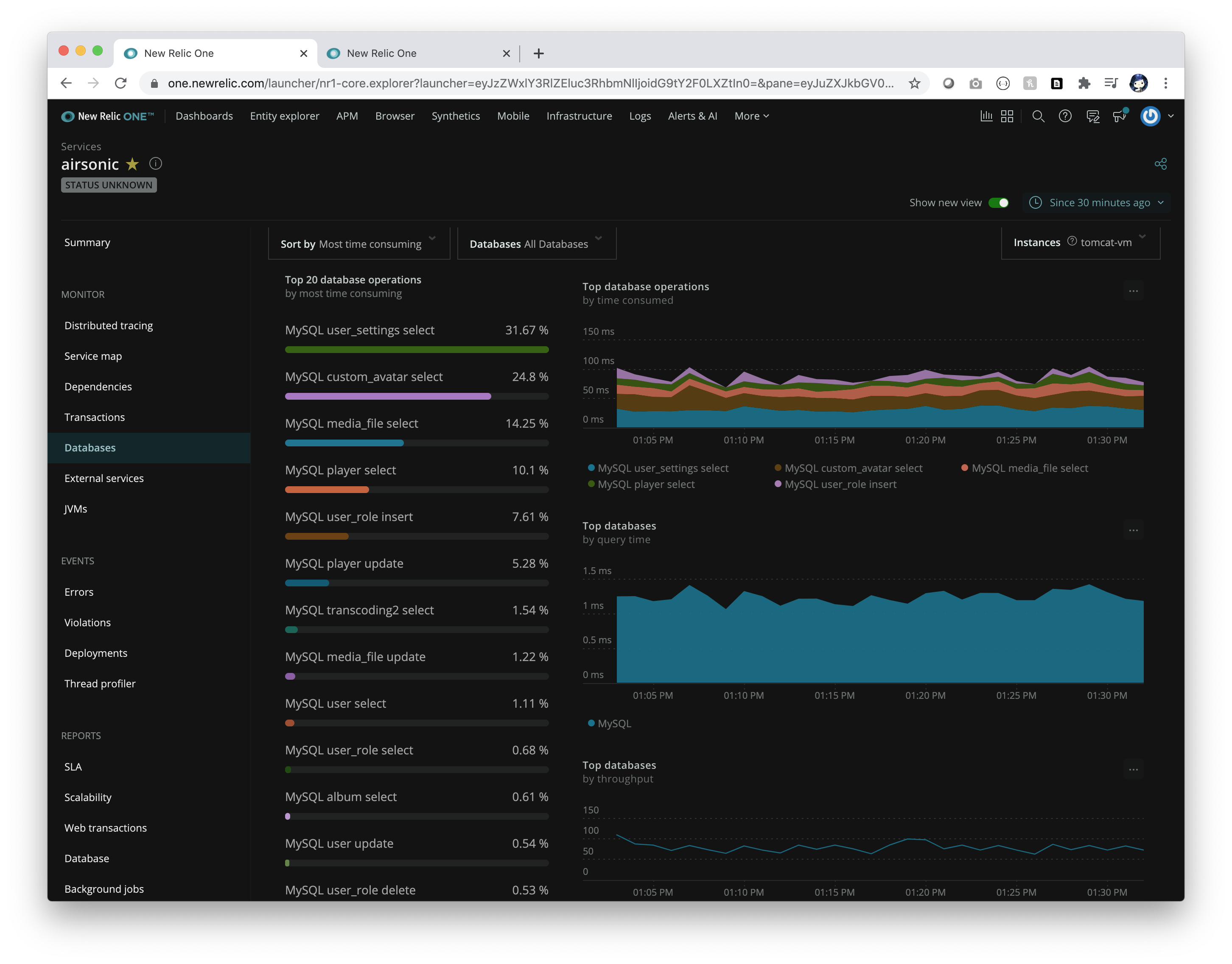1232x964 pixels.
Task: Click the search magnifier icon
Action: coord(1038,116)
